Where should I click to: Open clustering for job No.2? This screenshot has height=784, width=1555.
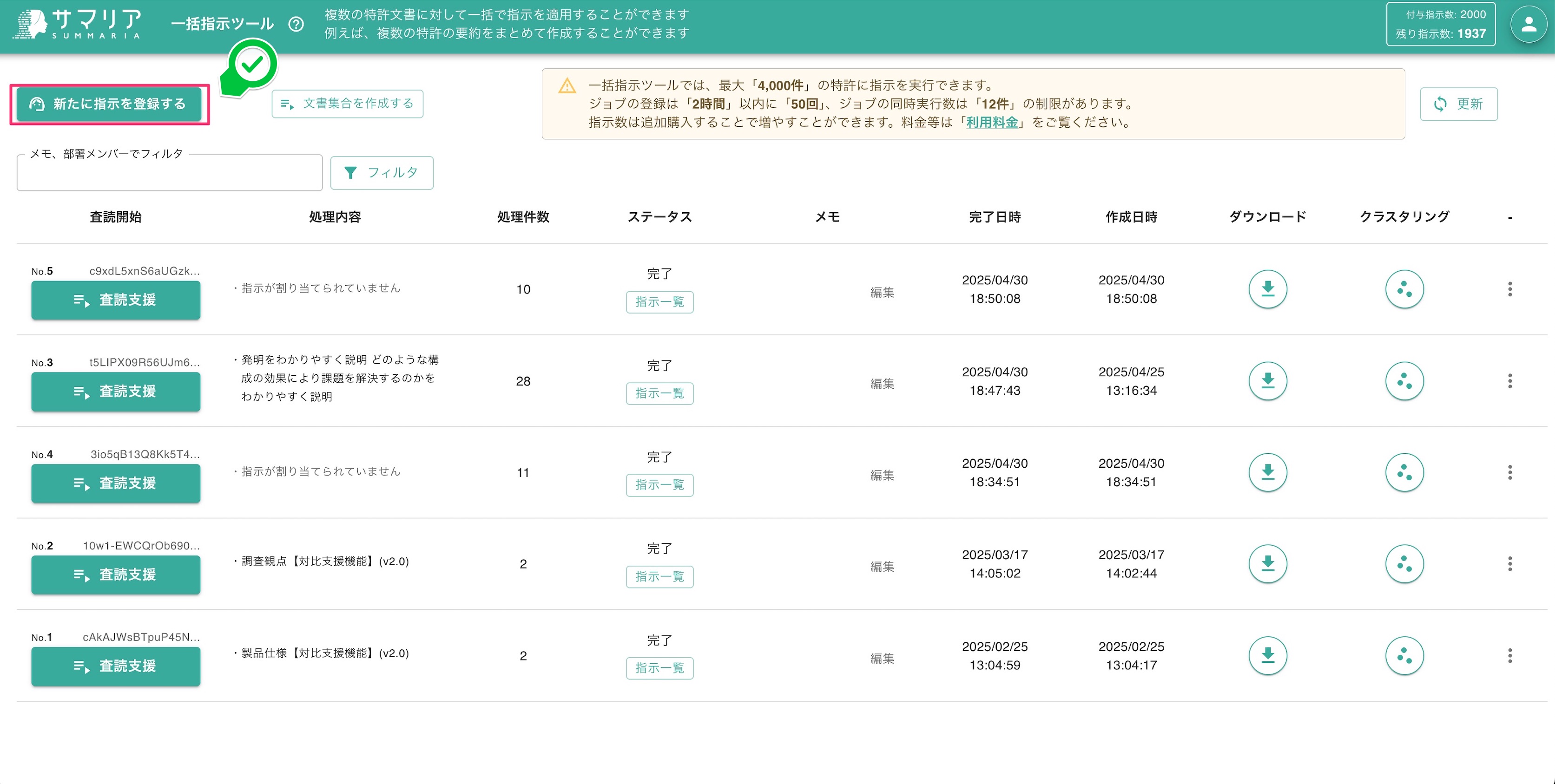(x=1405, y=563)
